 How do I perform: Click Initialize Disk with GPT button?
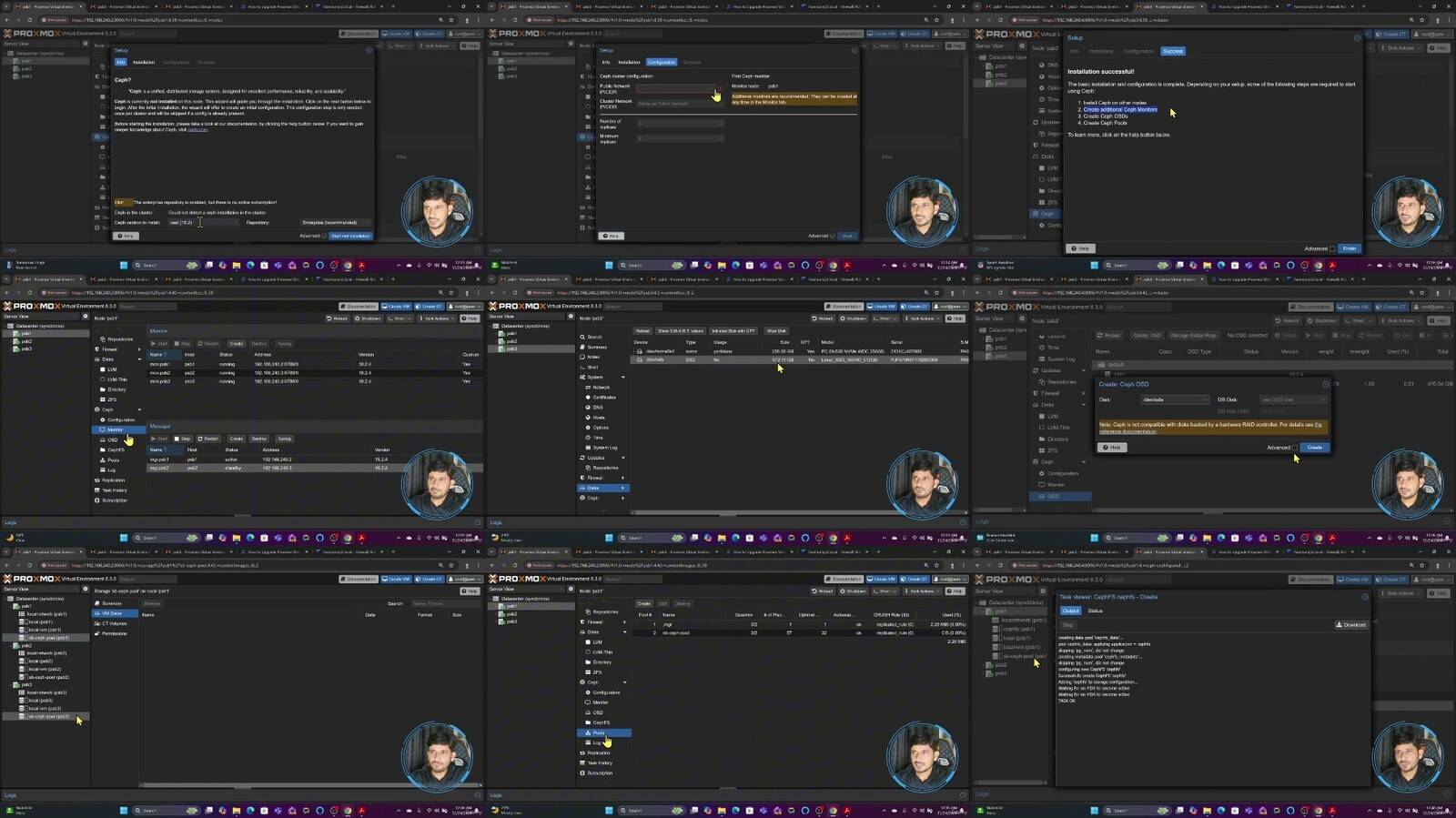(733, 331)
